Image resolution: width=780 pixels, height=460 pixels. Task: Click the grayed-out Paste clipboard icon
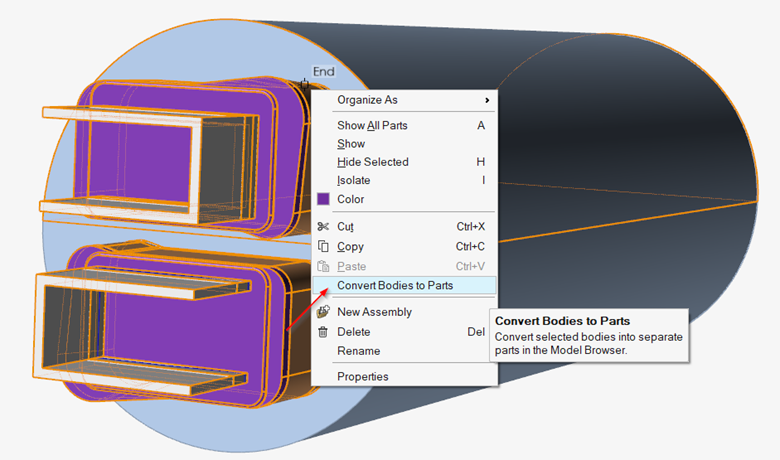point(323,266)
